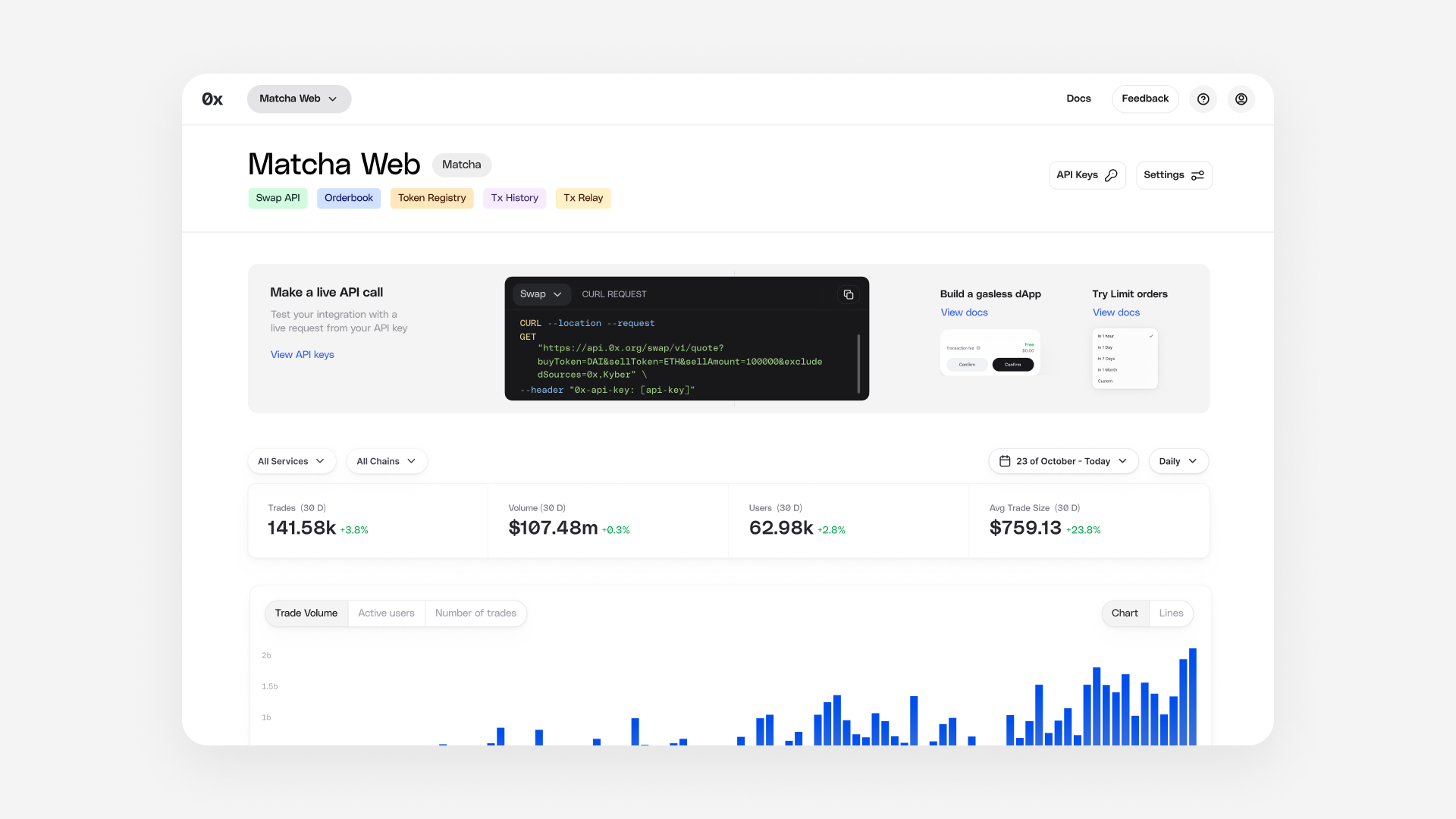Image resolution: width=1456 pixels, height=819 pixels.
Task: Open the account profile icon
Action: coord(1241,99)
